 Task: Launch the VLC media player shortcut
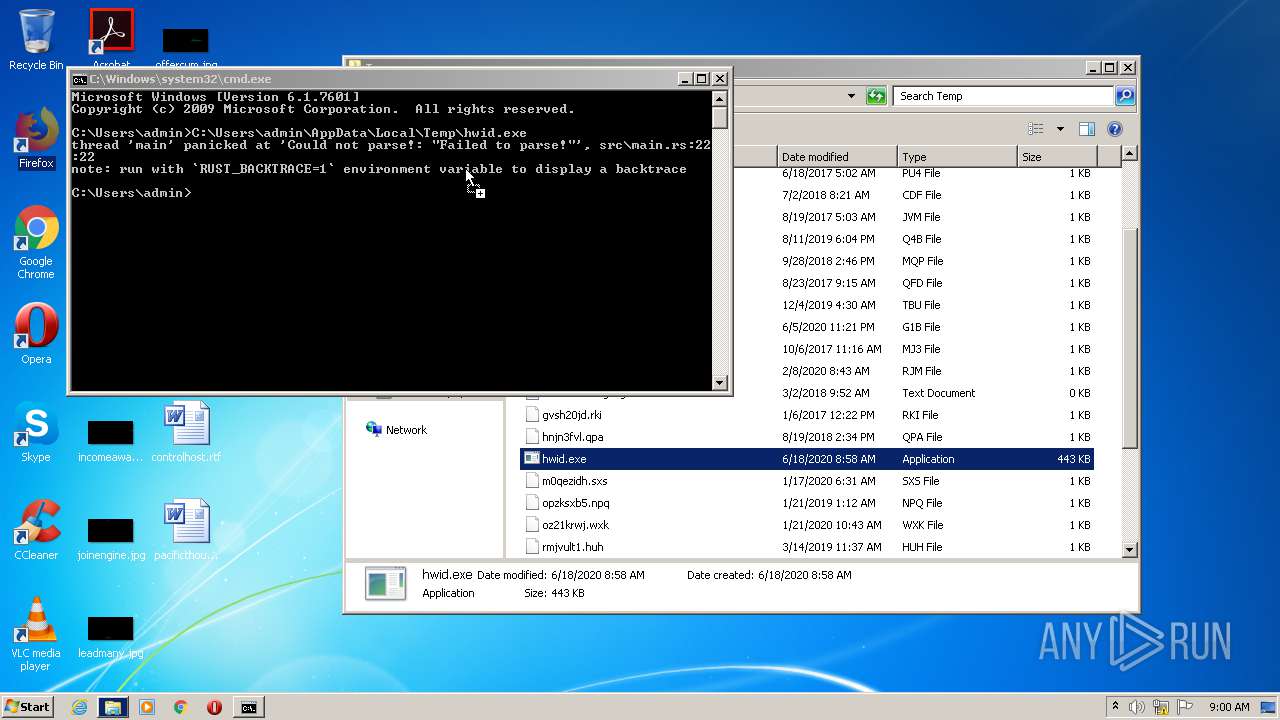point(36,635)
